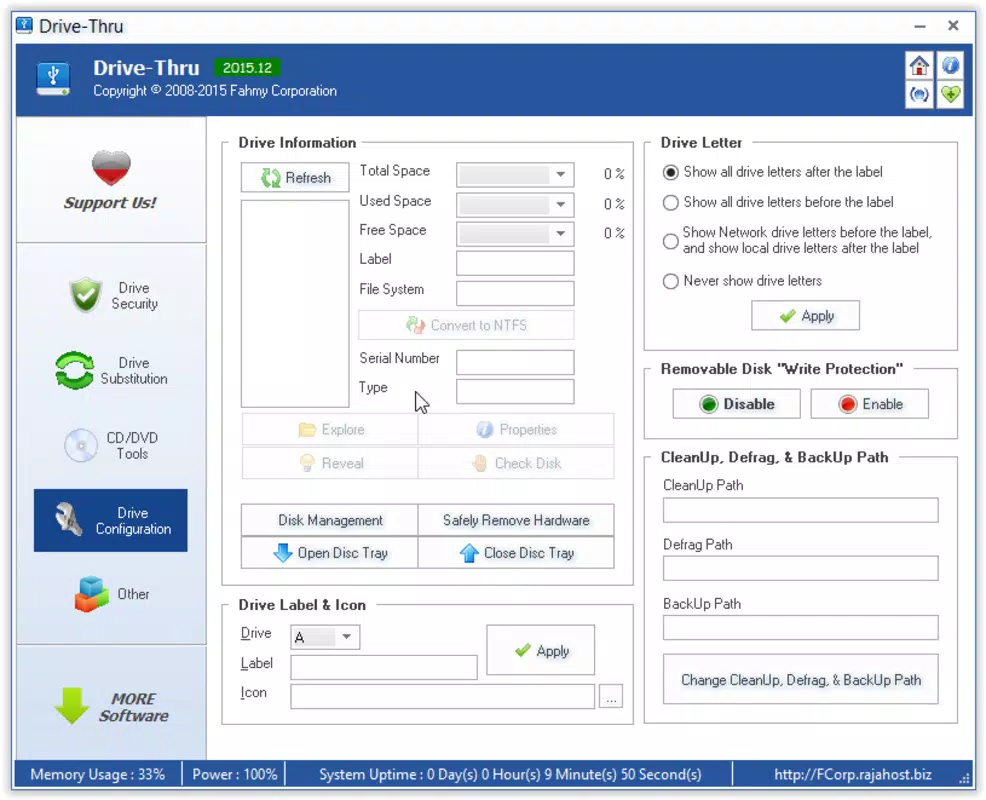Click the Drive Label & Icon Label field
986x800 pixels.
pyautogui.click(x=384, y=667)
